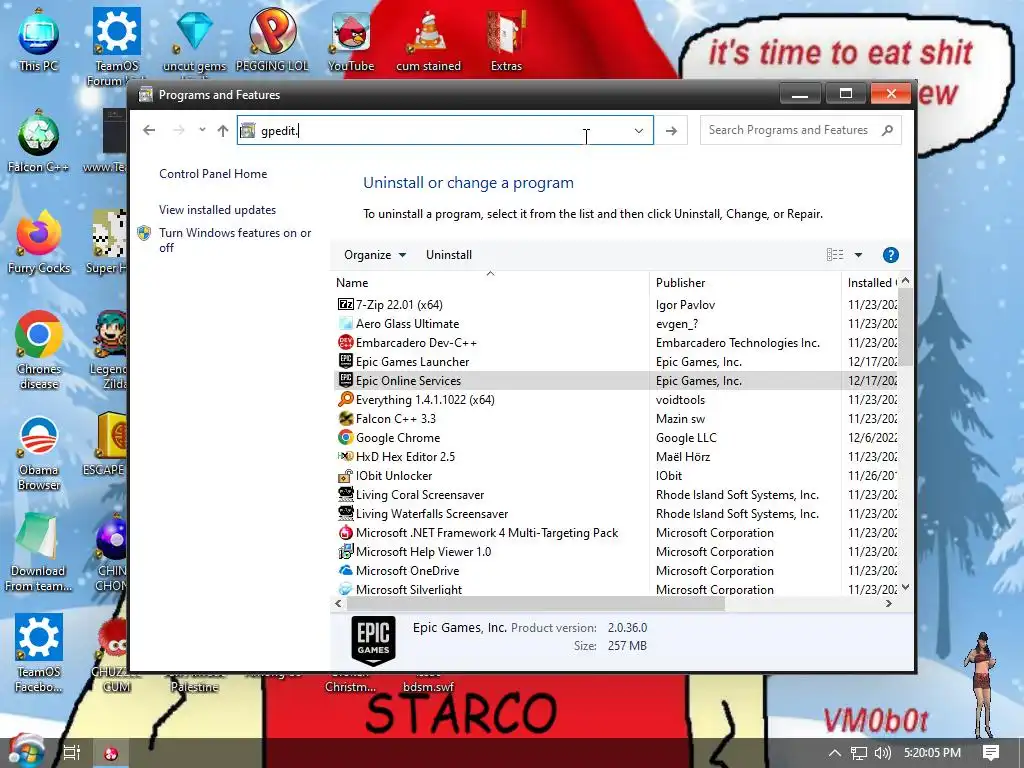
Task: Select the 7-Zip 22.01 program icon
Action: click(345, 304)
